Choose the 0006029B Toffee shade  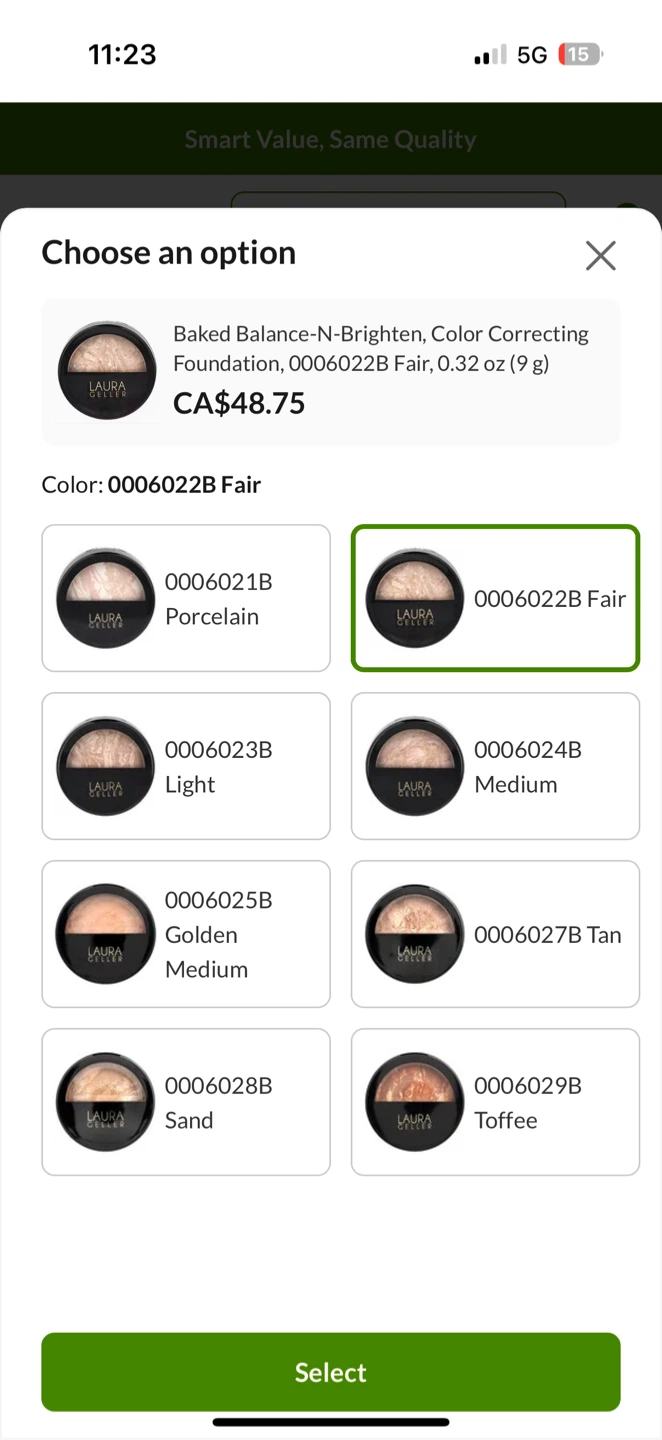[495, 1102]
